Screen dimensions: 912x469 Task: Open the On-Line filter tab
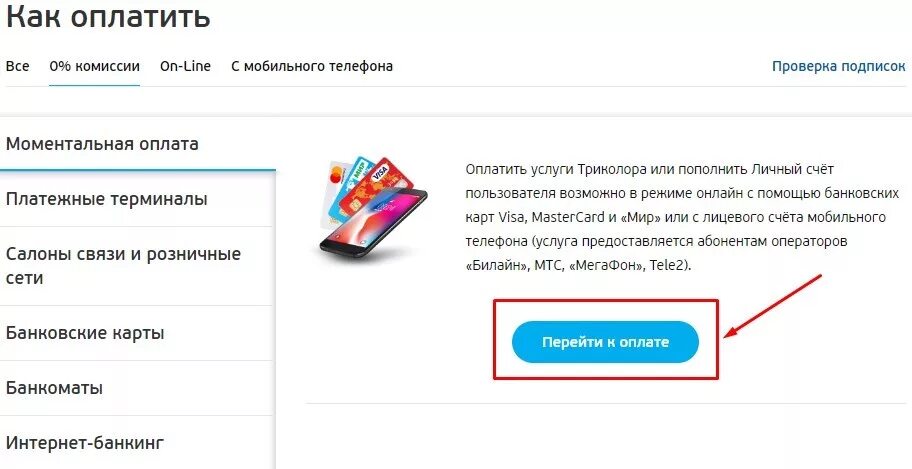tap(186, 66)
